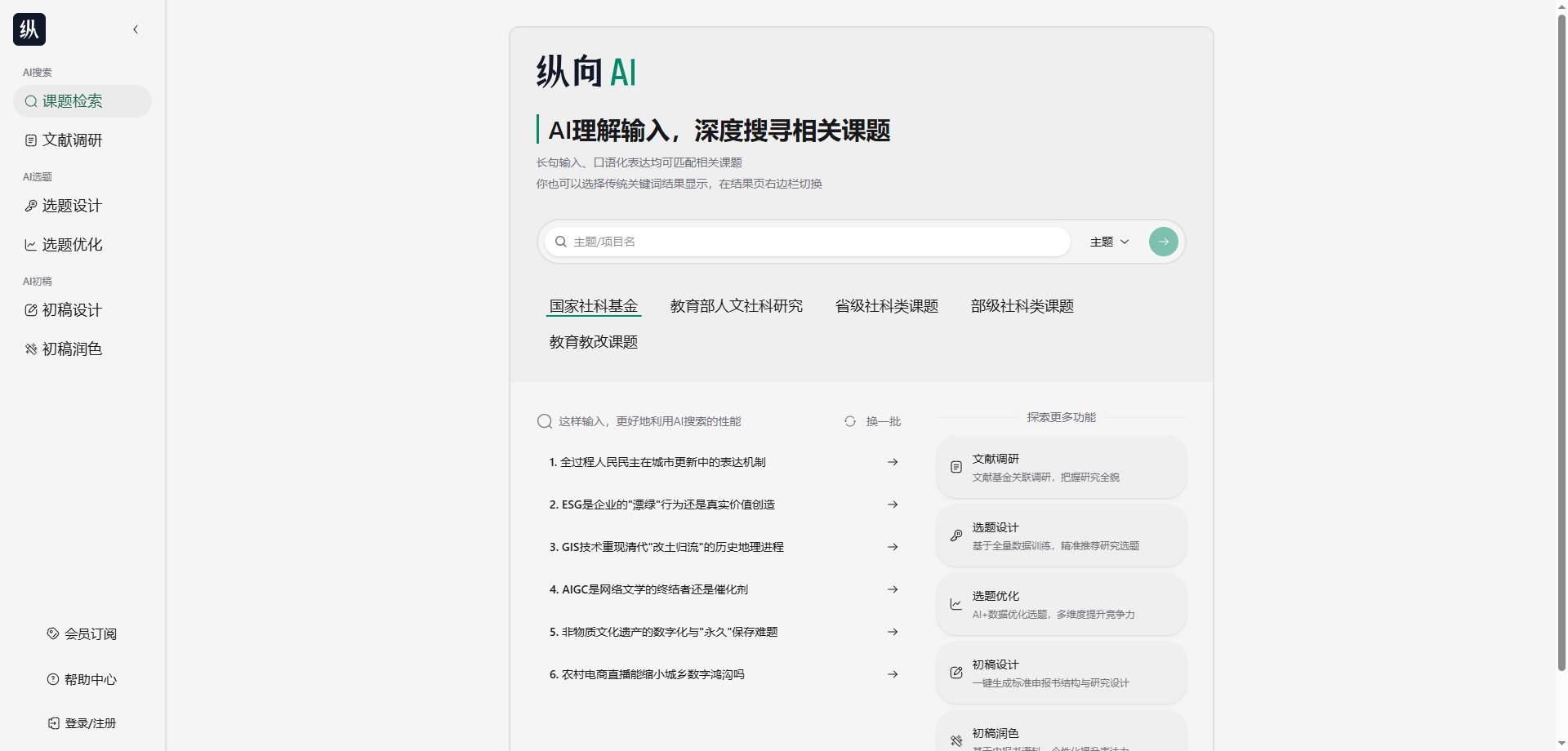The height and width of the screenshot is (751, 1568).
Task: Pick suggestion AIGC是网络文学的终结者还是催化剂
Action: [648, 589]
